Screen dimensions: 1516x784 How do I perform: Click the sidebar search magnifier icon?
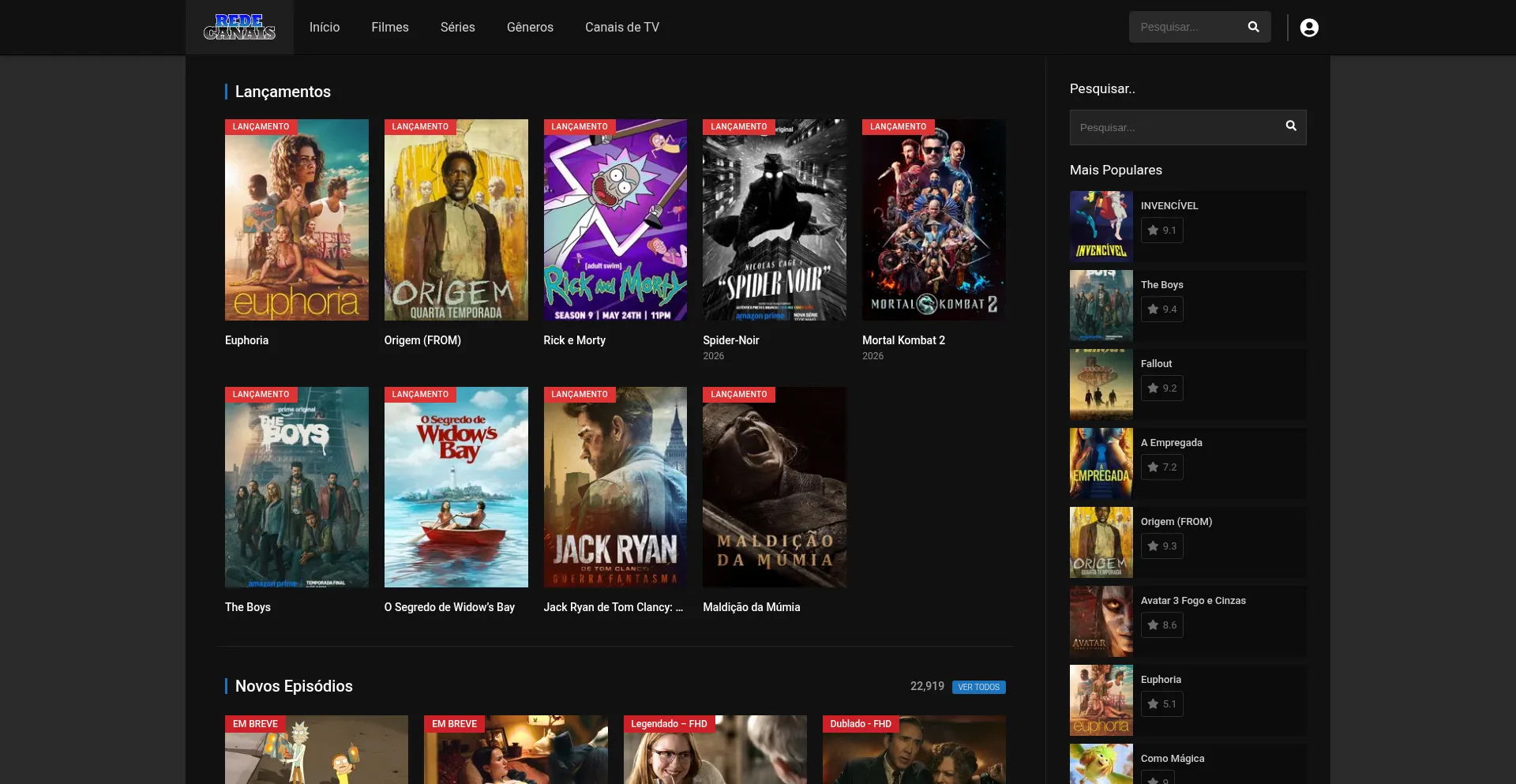pyautogui.click(x=1291, y=126)
